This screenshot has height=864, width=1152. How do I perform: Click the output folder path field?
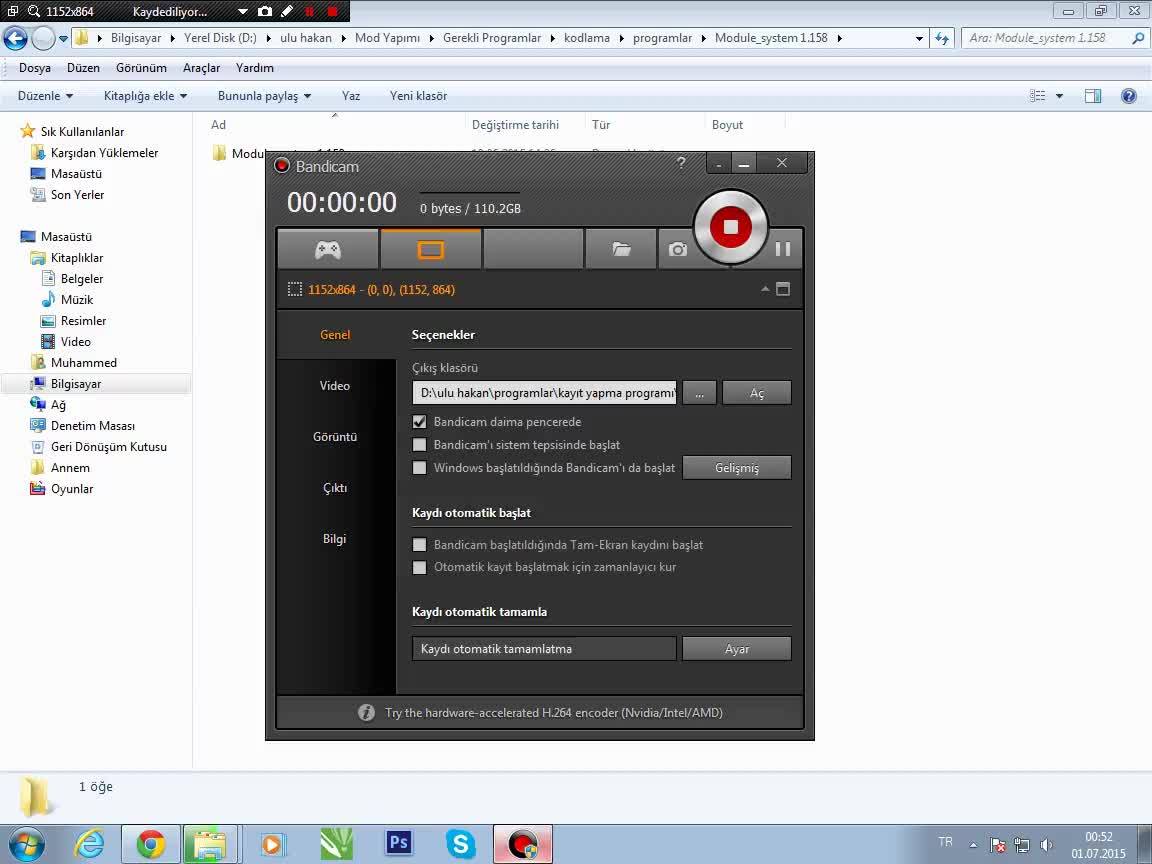tap(544, 393)
